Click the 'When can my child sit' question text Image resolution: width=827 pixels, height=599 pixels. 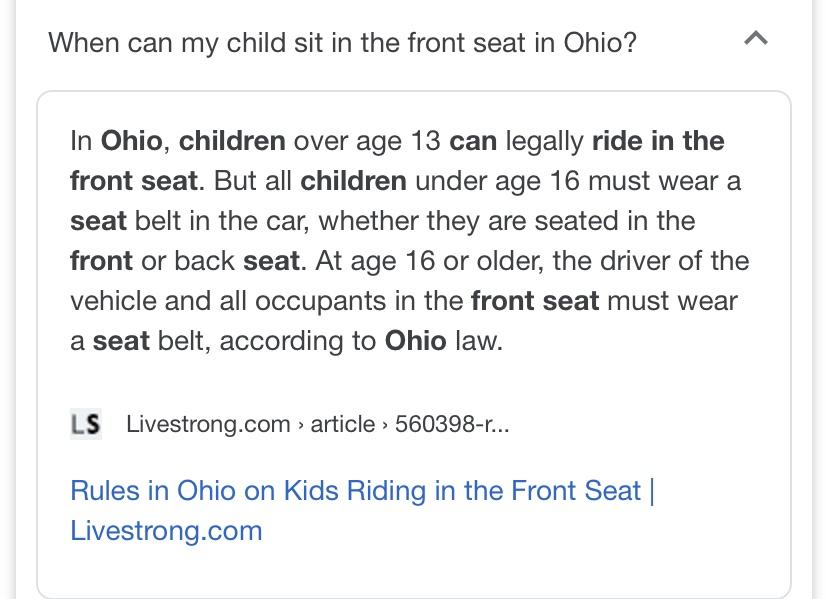point(343,43)
